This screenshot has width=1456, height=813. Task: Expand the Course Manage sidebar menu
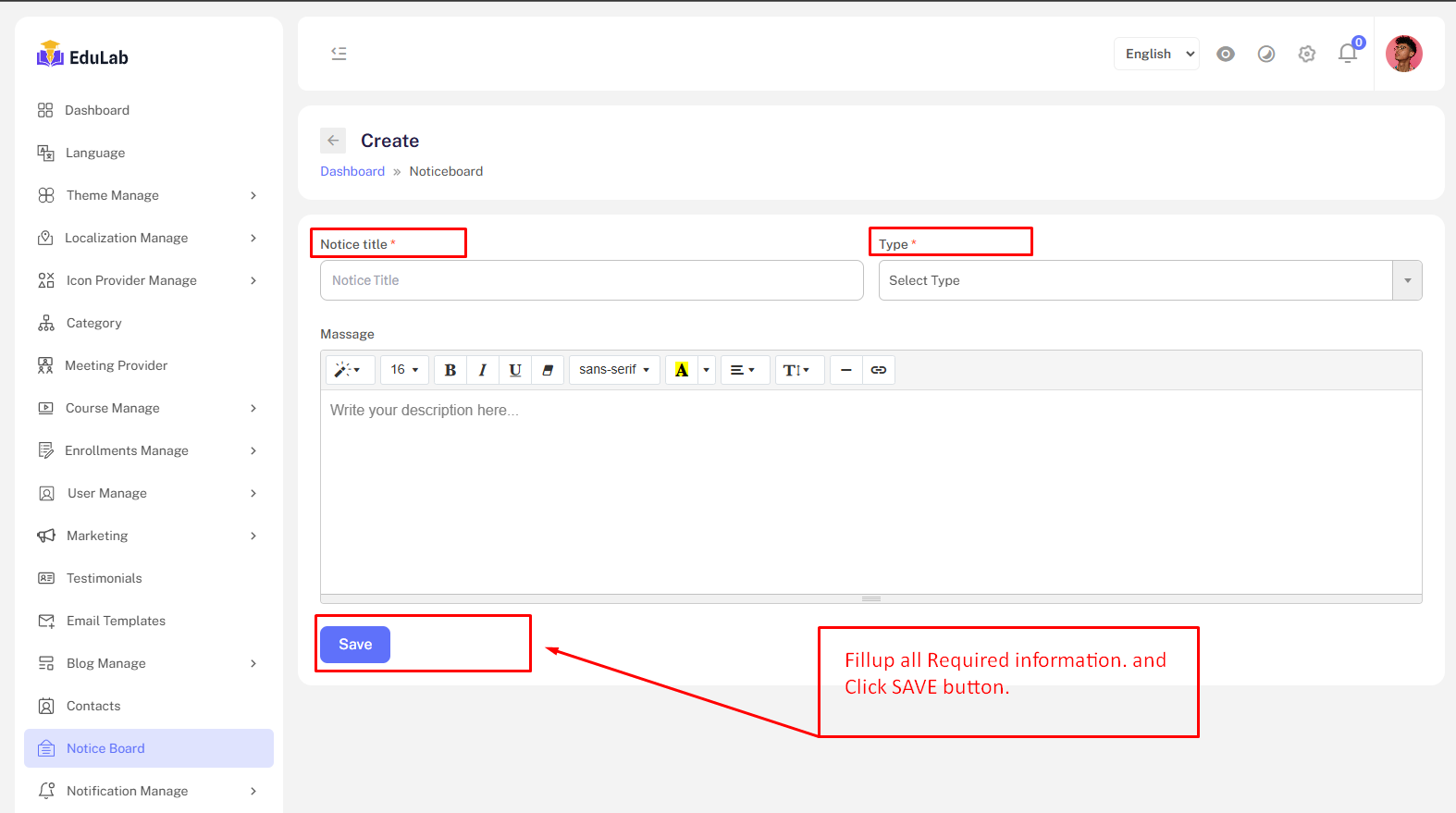(x=113, y=408)
